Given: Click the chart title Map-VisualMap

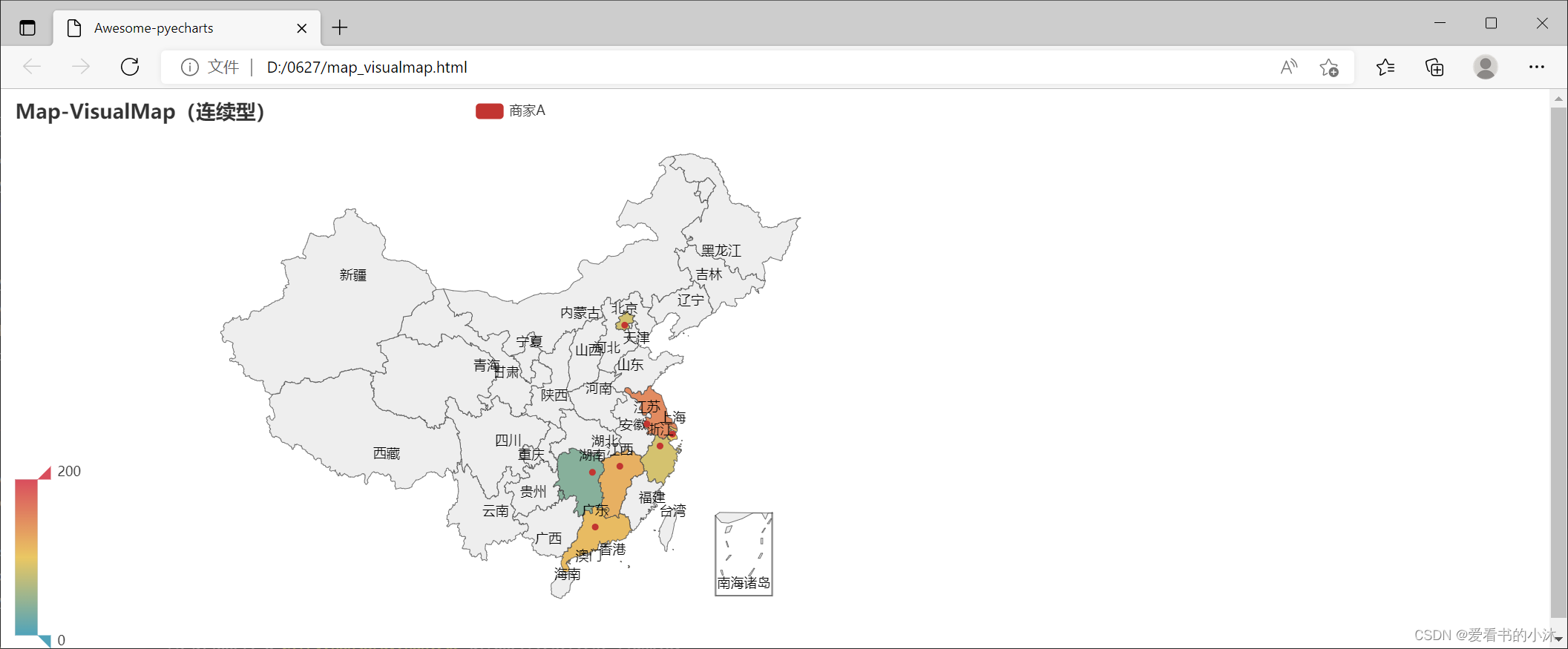Looking at the screenshot, I should (140, 111).
